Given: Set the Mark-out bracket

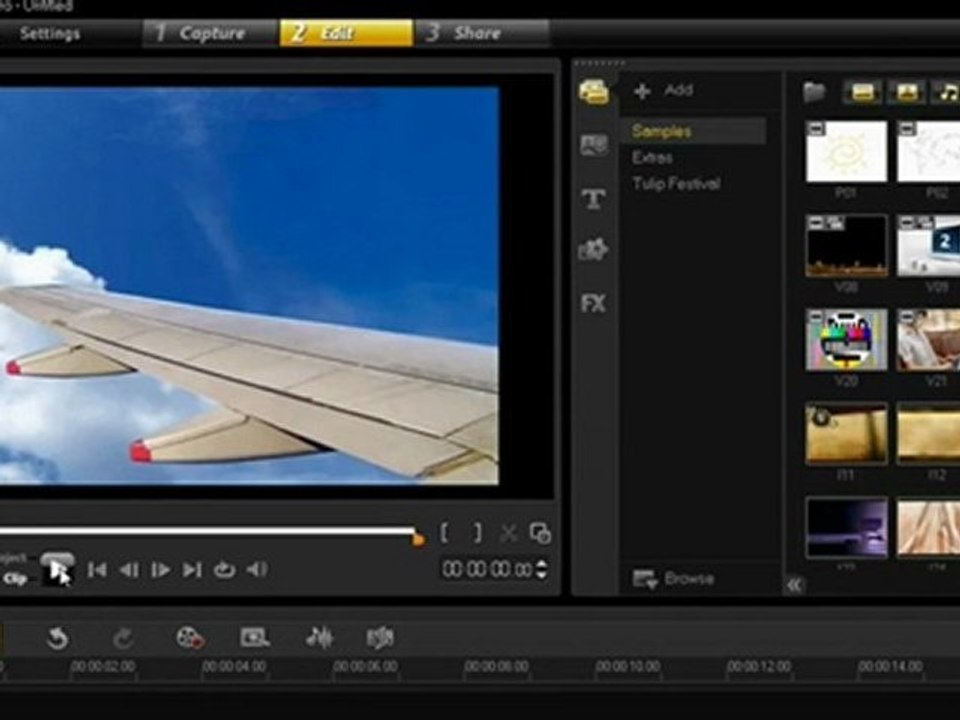Looking at the screenshot, I should click(478, 533).
